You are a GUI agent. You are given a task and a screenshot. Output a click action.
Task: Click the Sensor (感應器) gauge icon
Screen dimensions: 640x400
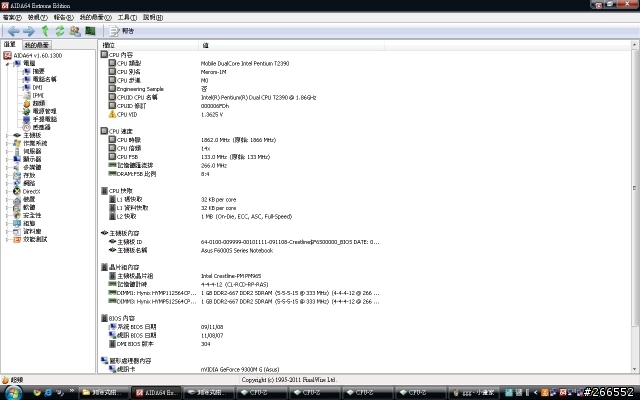pyautogui.click(x=27, y=127)
